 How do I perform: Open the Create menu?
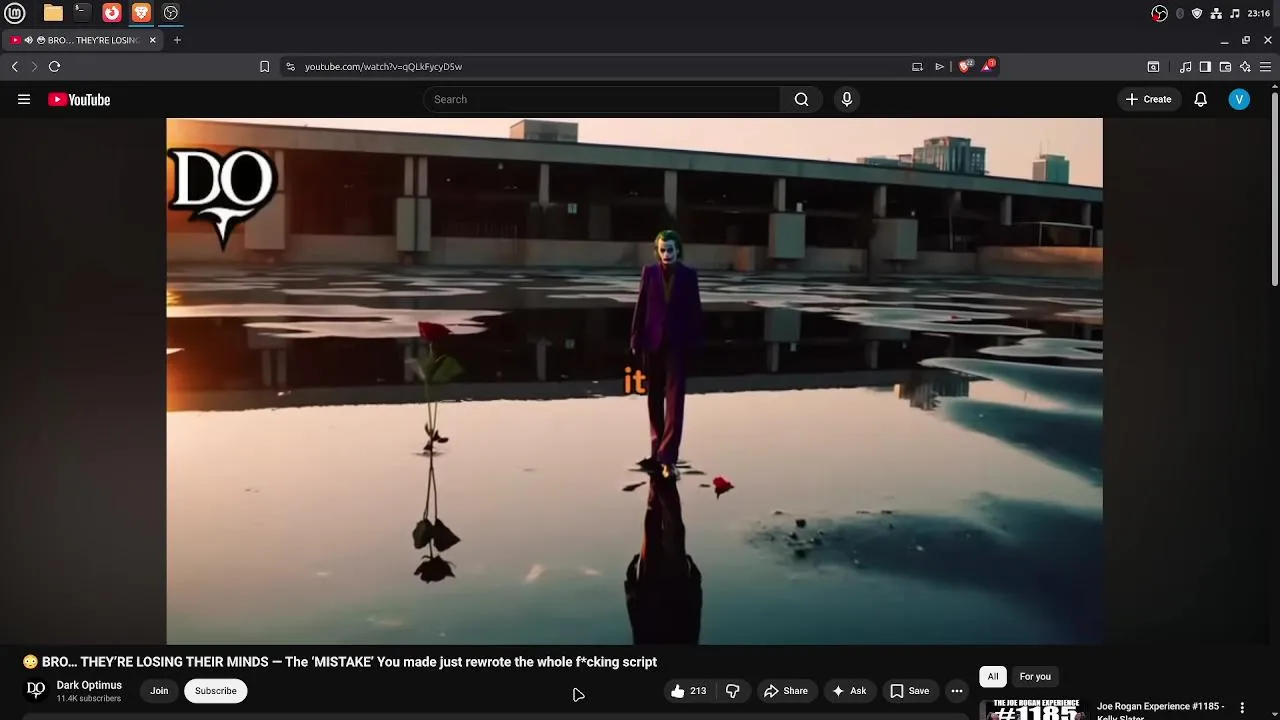pos(1148,99)
